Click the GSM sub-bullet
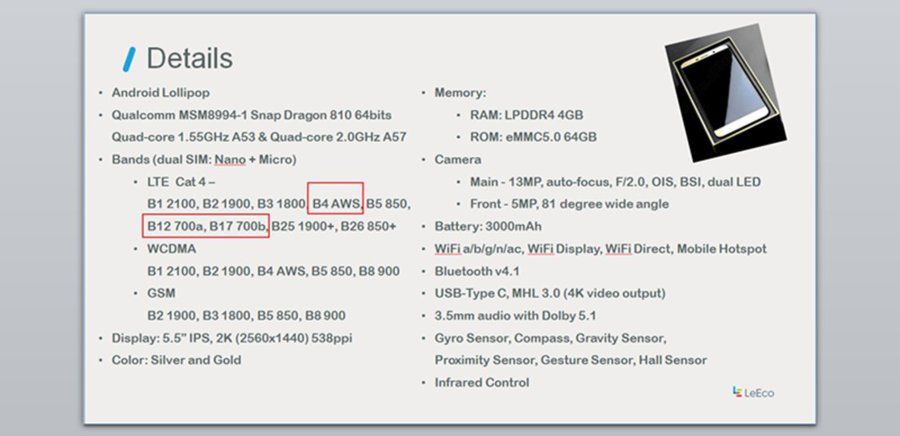Image resolution: width=900 pixels, height=436 pixels. coord(161,293)
